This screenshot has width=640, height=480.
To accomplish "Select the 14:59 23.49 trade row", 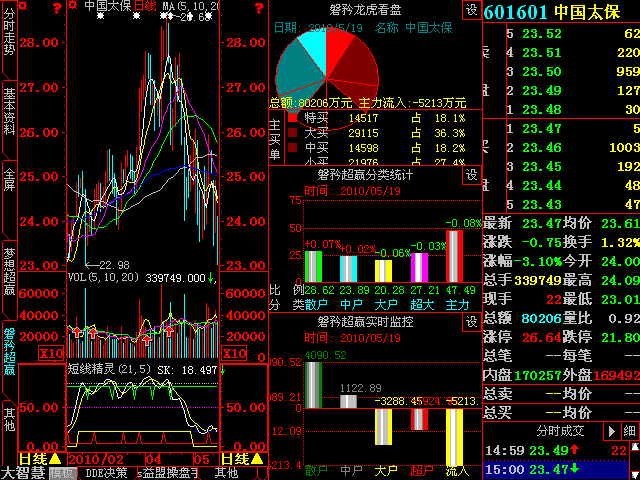I will [557, 450].
